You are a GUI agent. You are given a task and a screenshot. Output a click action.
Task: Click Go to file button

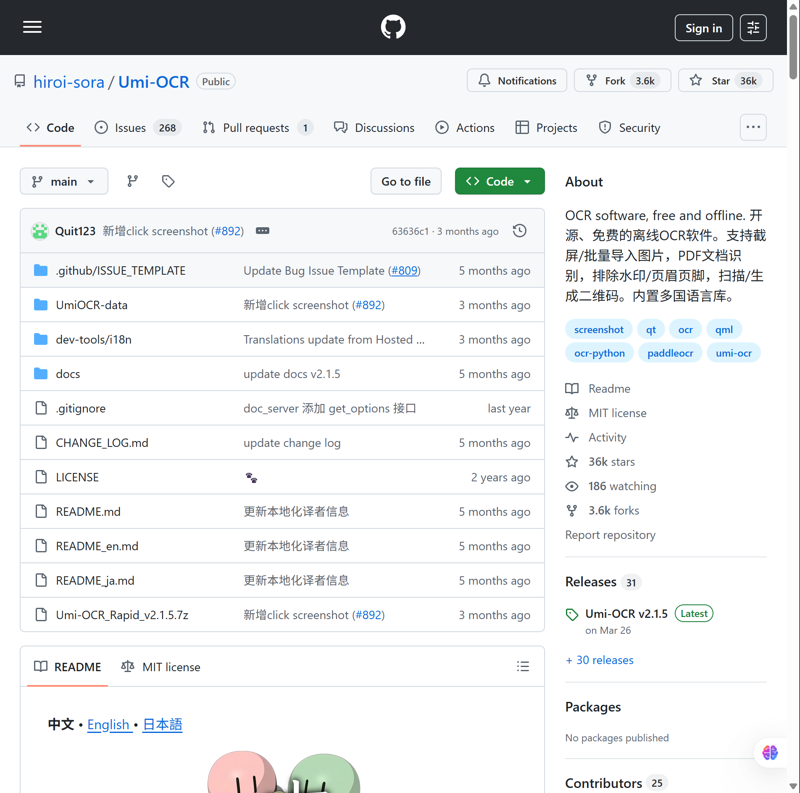pyautogui.click(x=406, y=181)
